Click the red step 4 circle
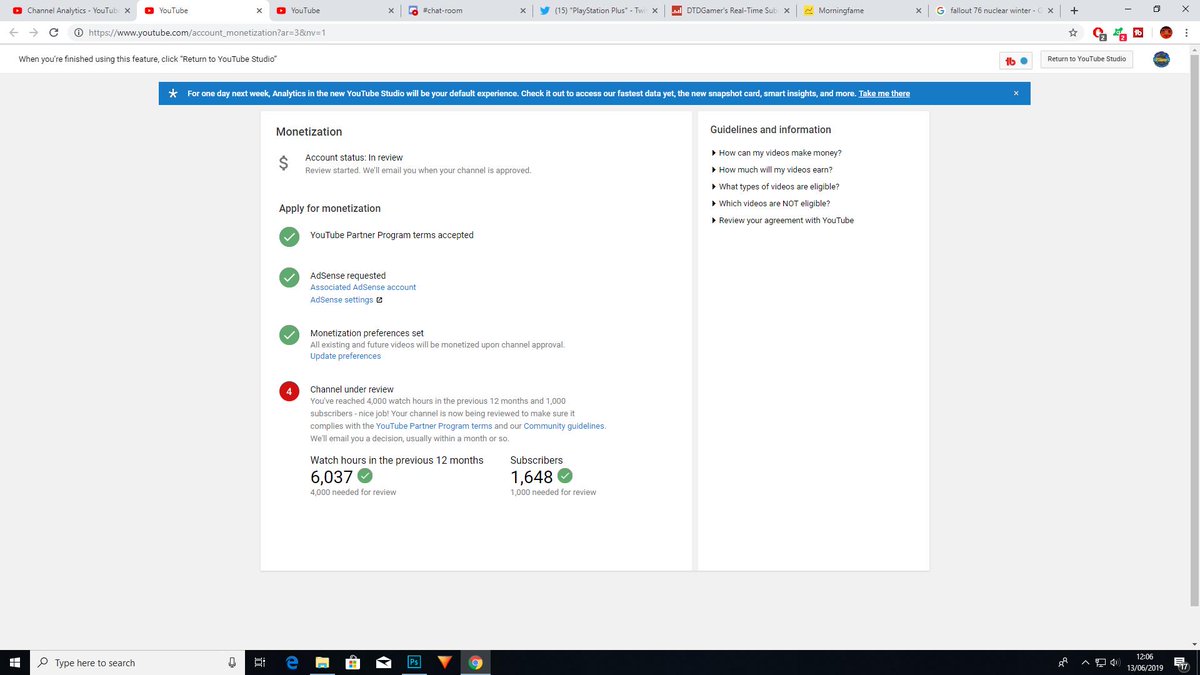Viewport: 1200px width, 675px height. click(x=289, y=391)
